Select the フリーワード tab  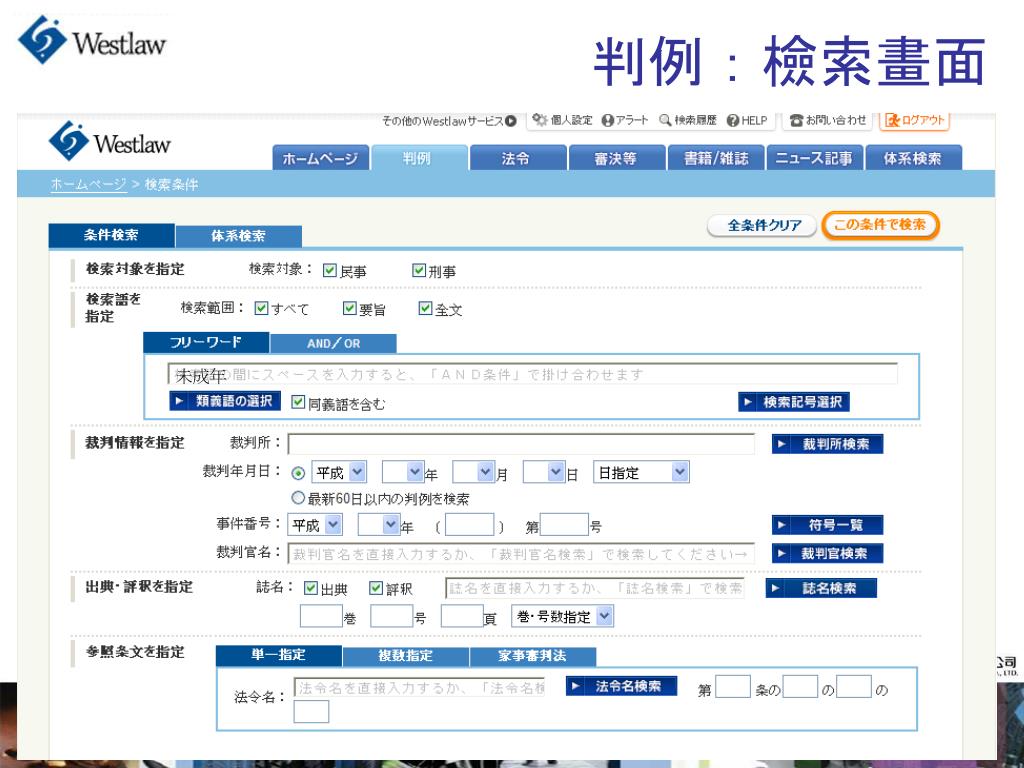[x=206, y=342]
